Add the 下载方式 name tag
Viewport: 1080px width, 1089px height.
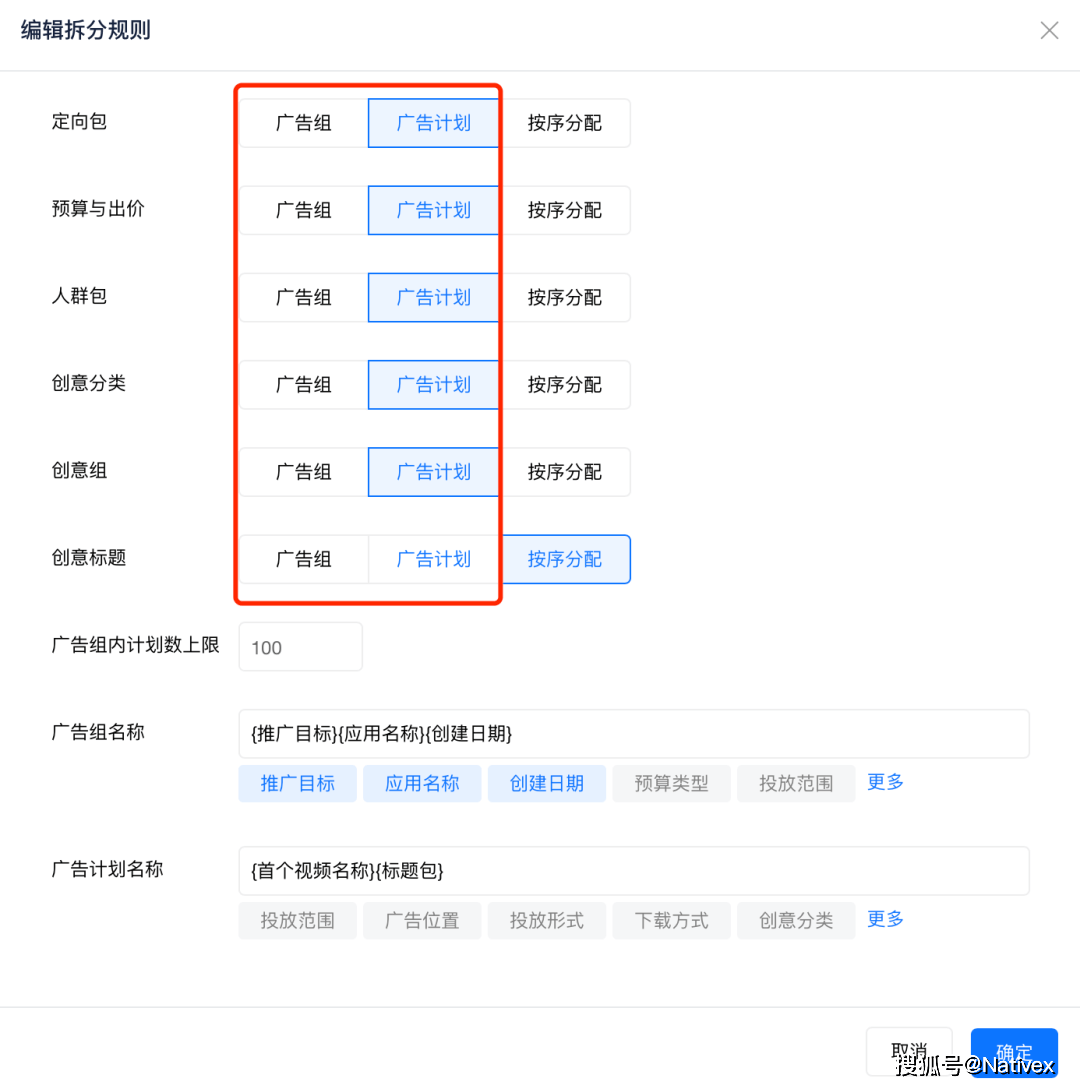pyautogui.click(x=671, y=920)
